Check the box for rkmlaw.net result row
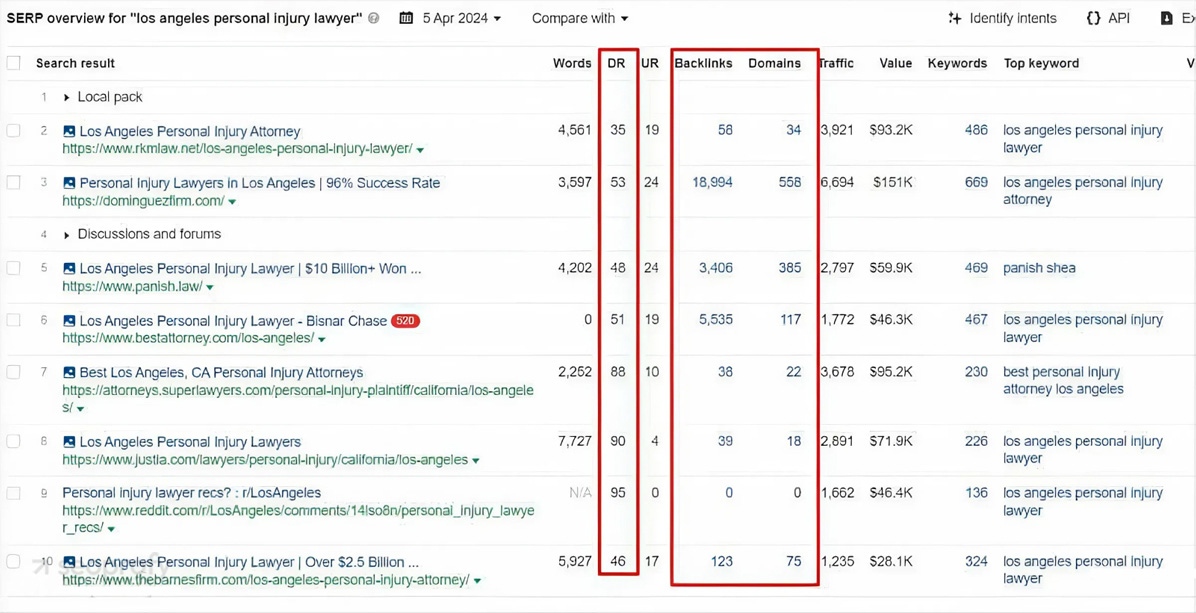This screenshot has width=1196, height=613. click(x=14, y=130)
